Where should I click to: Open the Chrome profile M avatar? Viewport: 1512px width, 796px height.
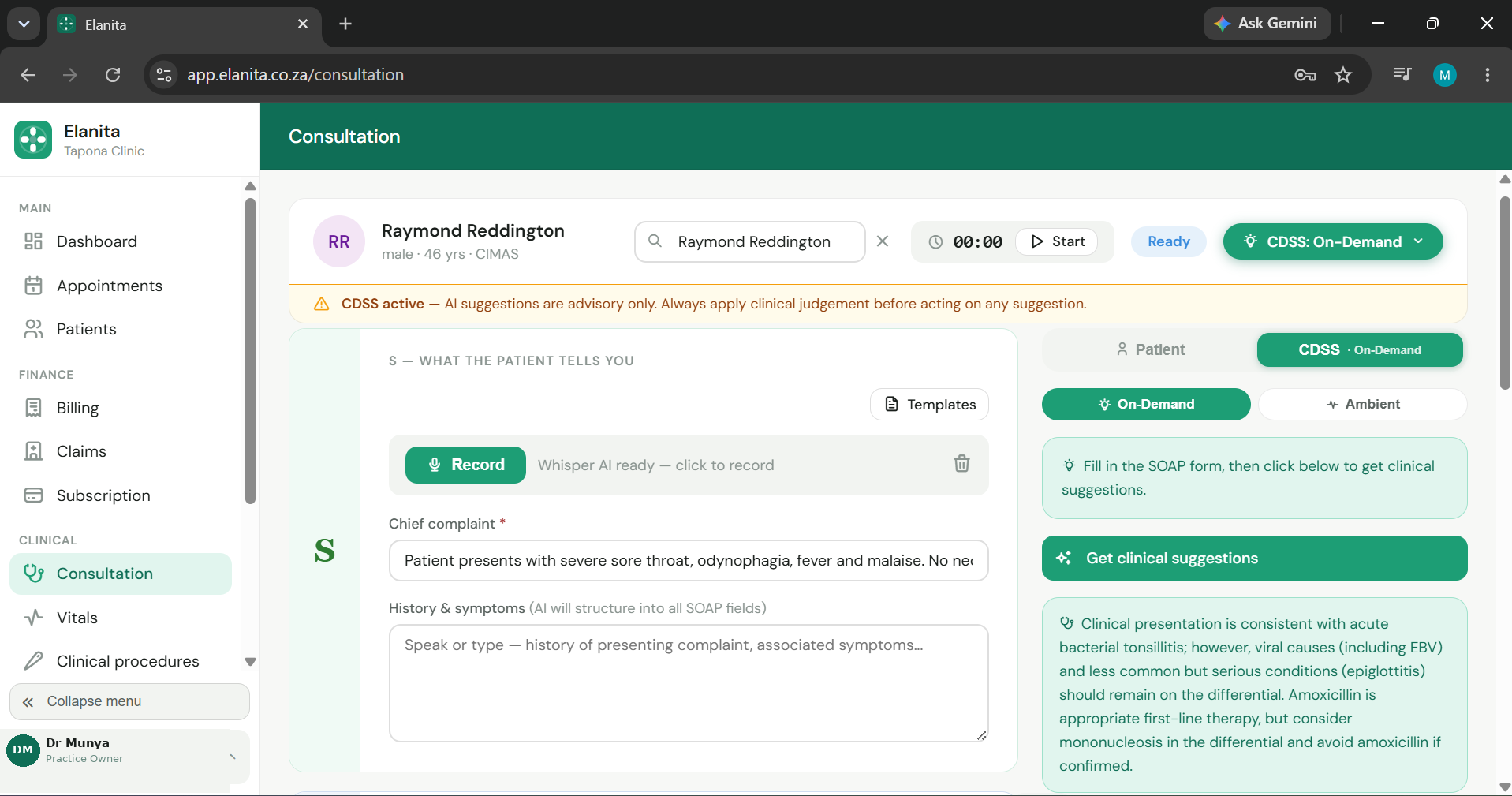[1445, 75]
